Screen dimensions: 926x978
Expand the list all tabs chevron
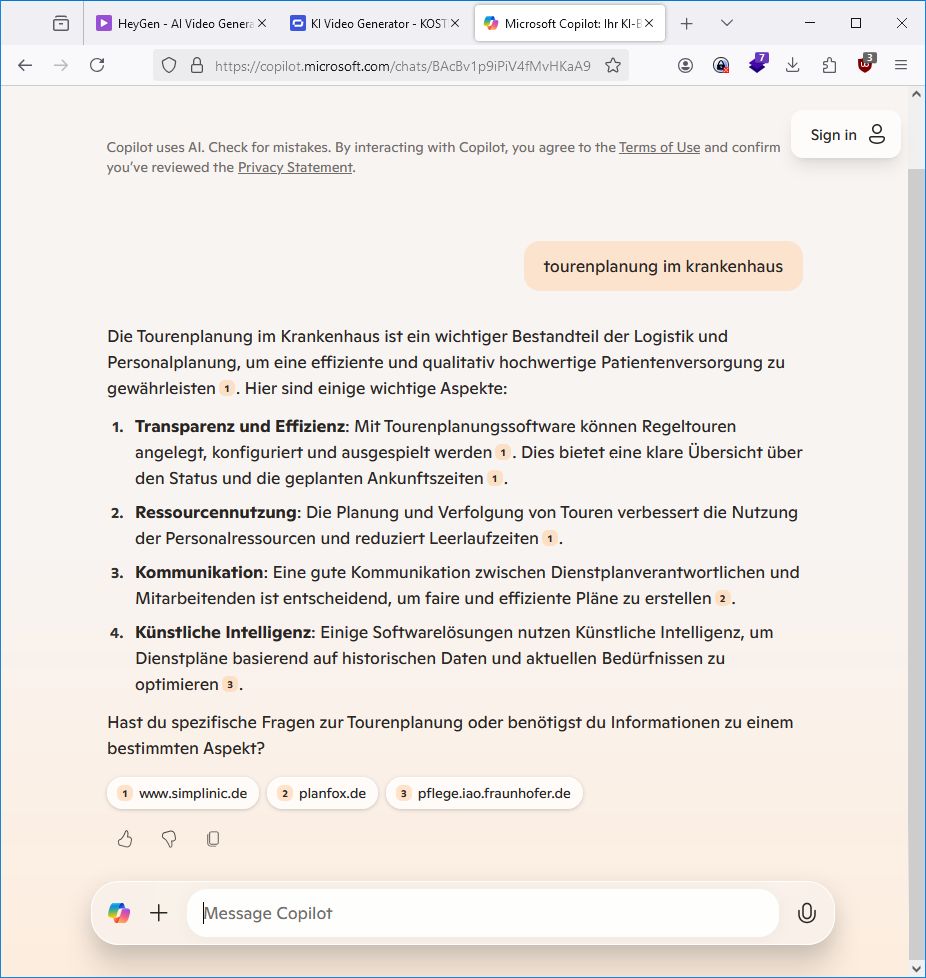726,24
